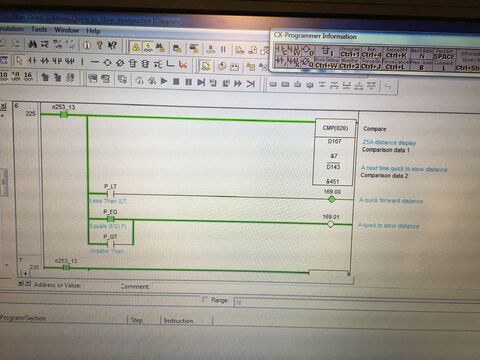480x360 pixels.
Task: Select the vertical line tool
Action: pyautogui.click(x=82, y=62)
